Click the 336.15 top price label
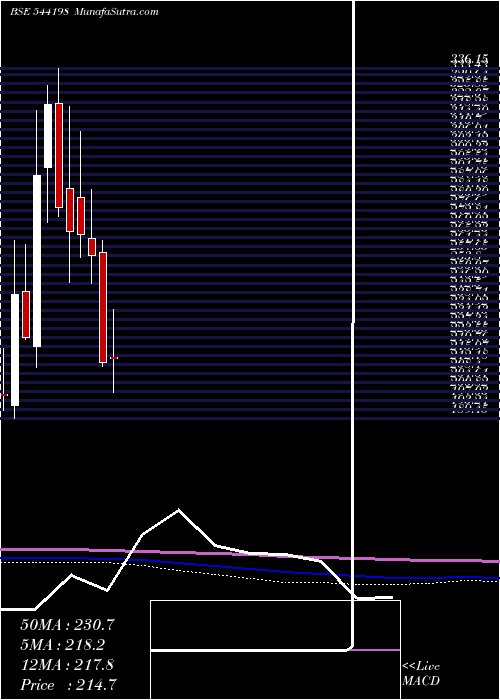 (x=469, y=58)
